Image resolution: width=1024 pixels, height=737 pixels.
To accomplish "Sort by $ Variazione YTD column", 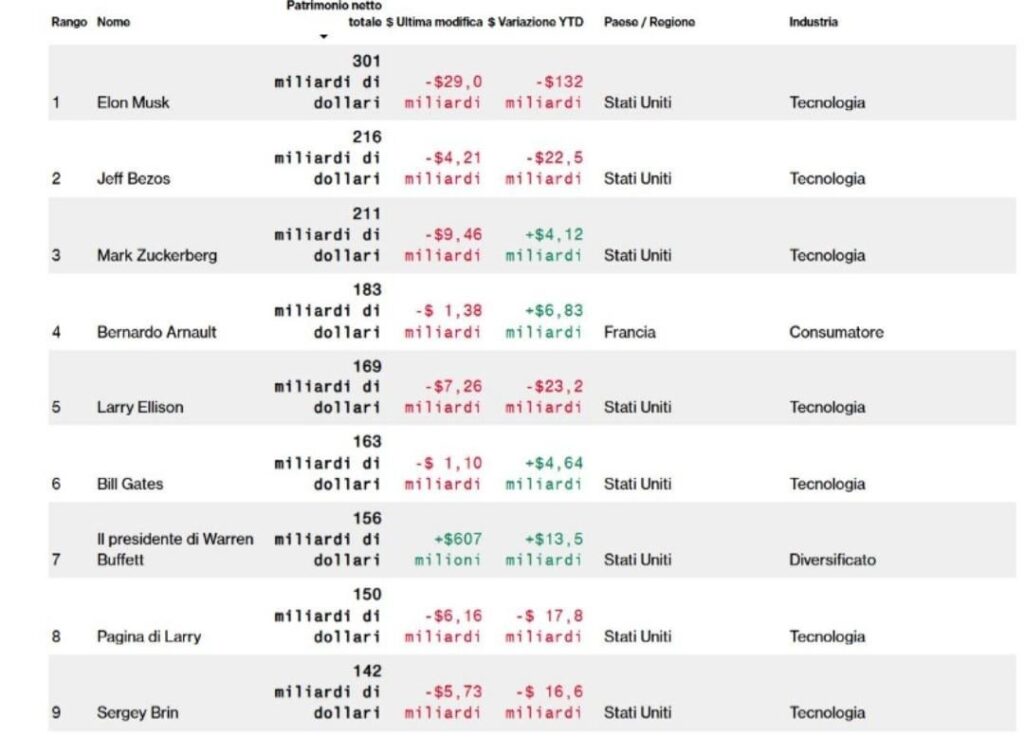I will tap(536, 22).
